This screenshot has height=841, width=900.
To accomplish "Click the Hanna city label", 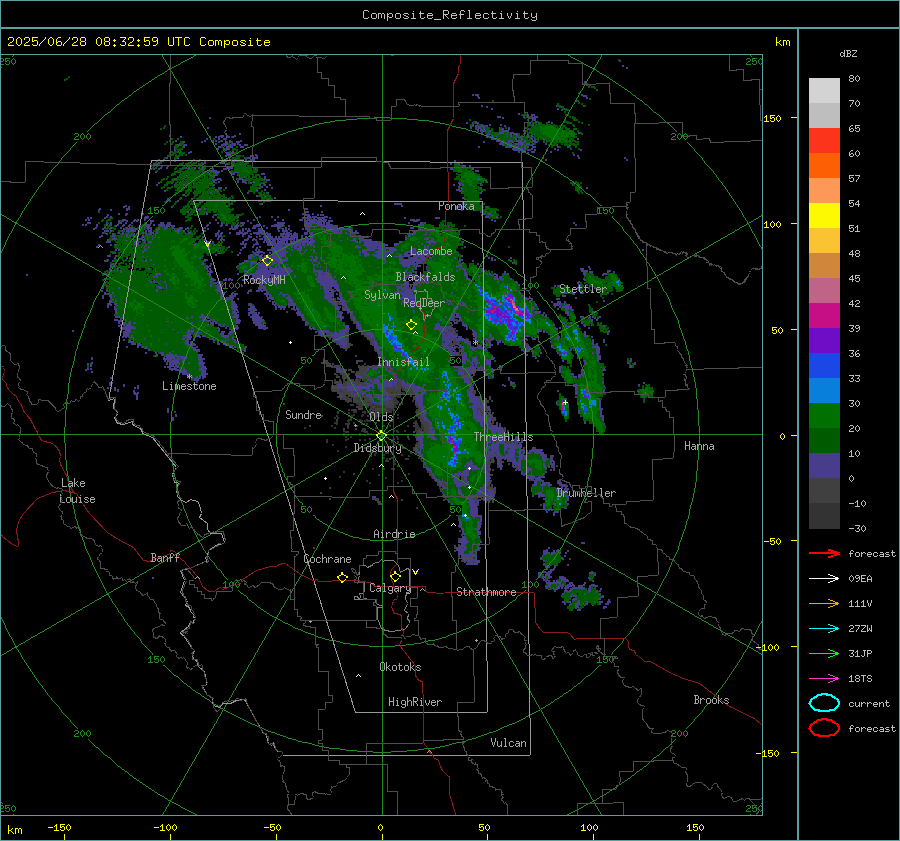I will point(699,446).
